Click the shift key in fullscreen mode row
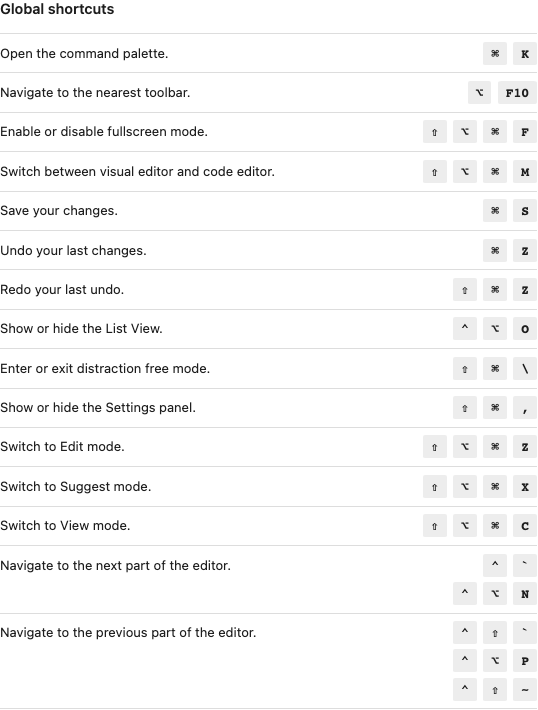Viewport: 538px width, 710px height. (435, 132)
